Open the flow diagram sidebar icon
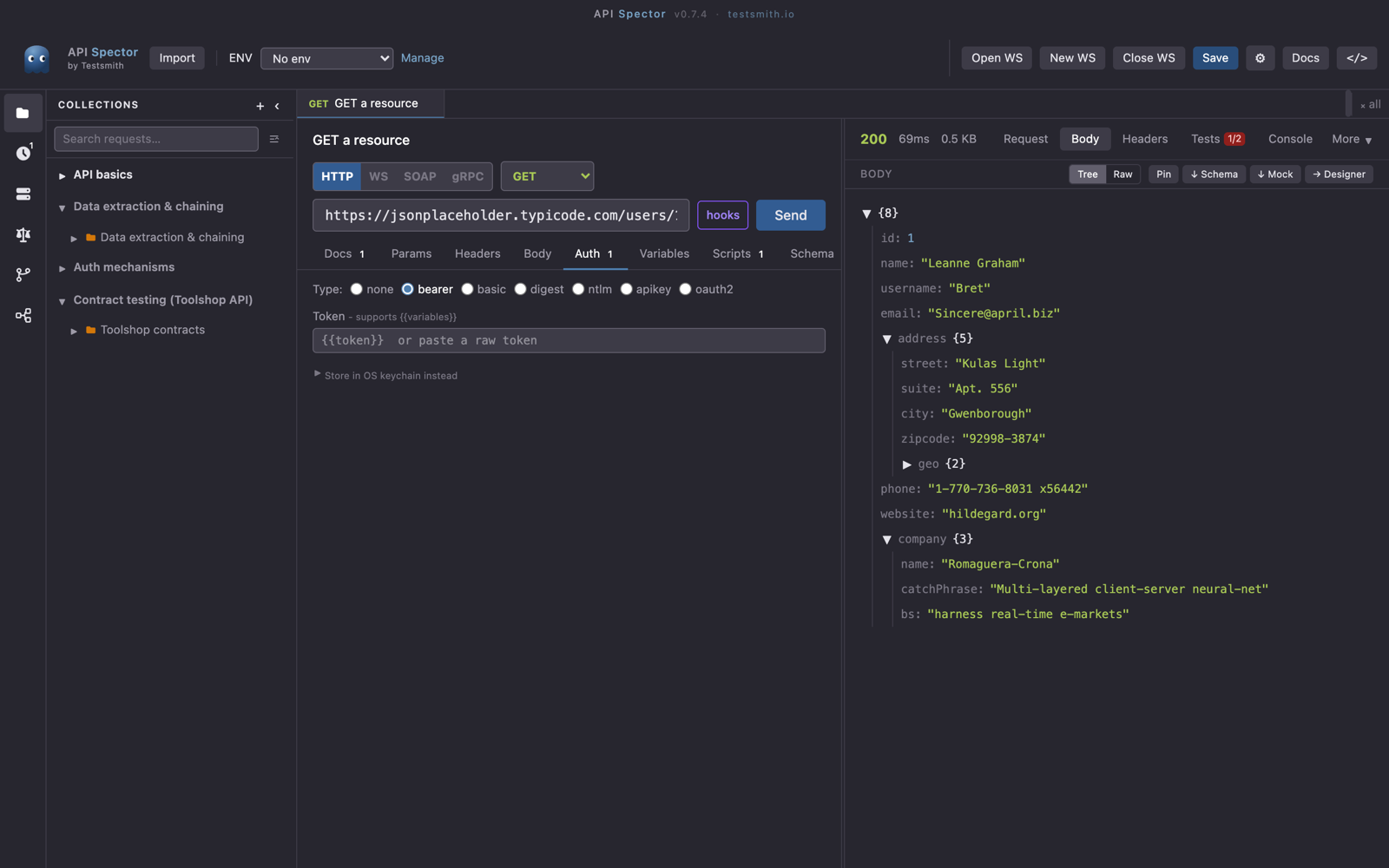The image size is (1389, 868). tap(23, 315)
